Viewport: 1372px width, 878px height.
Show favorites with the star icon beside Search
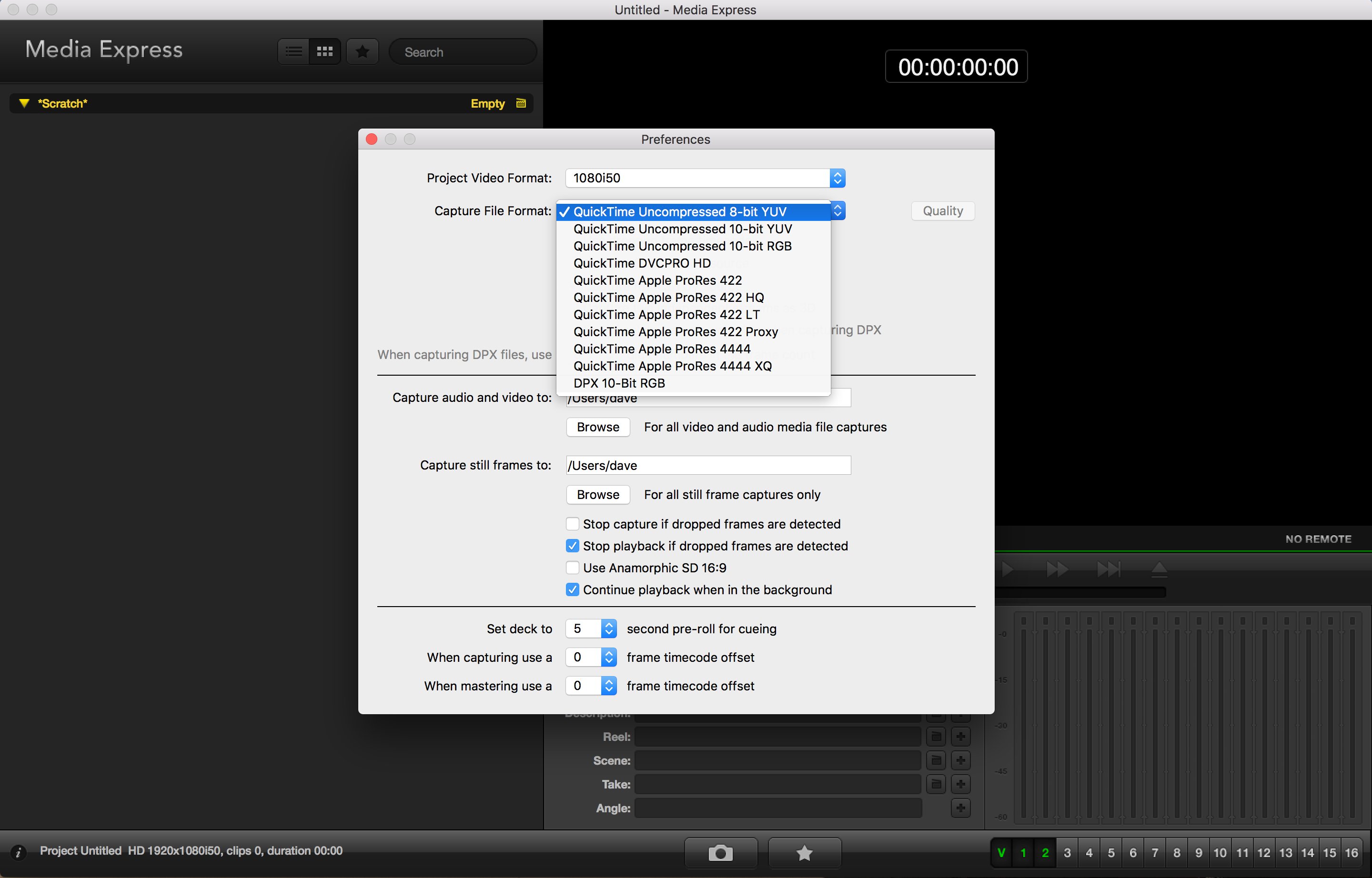click(362, 52)
